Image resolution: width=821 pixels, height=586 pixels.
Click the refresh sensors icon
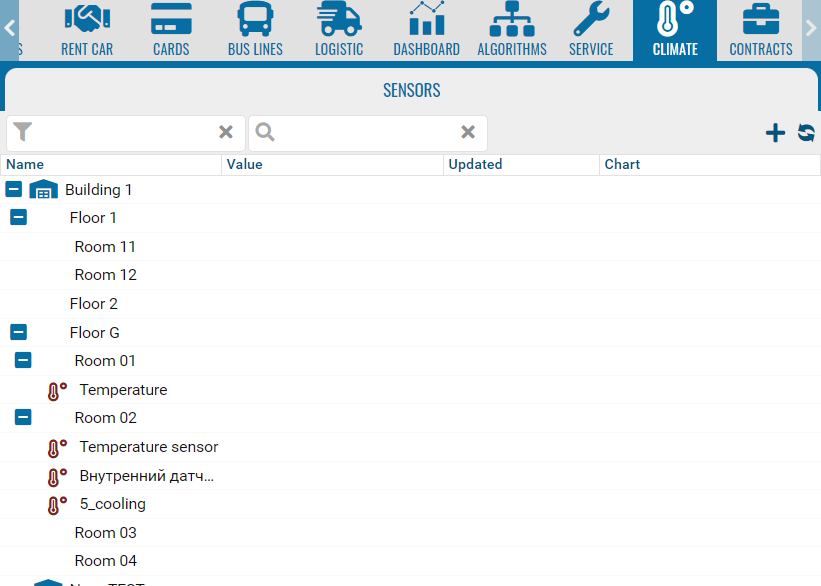pyautogui.click(x=806, y=133)
